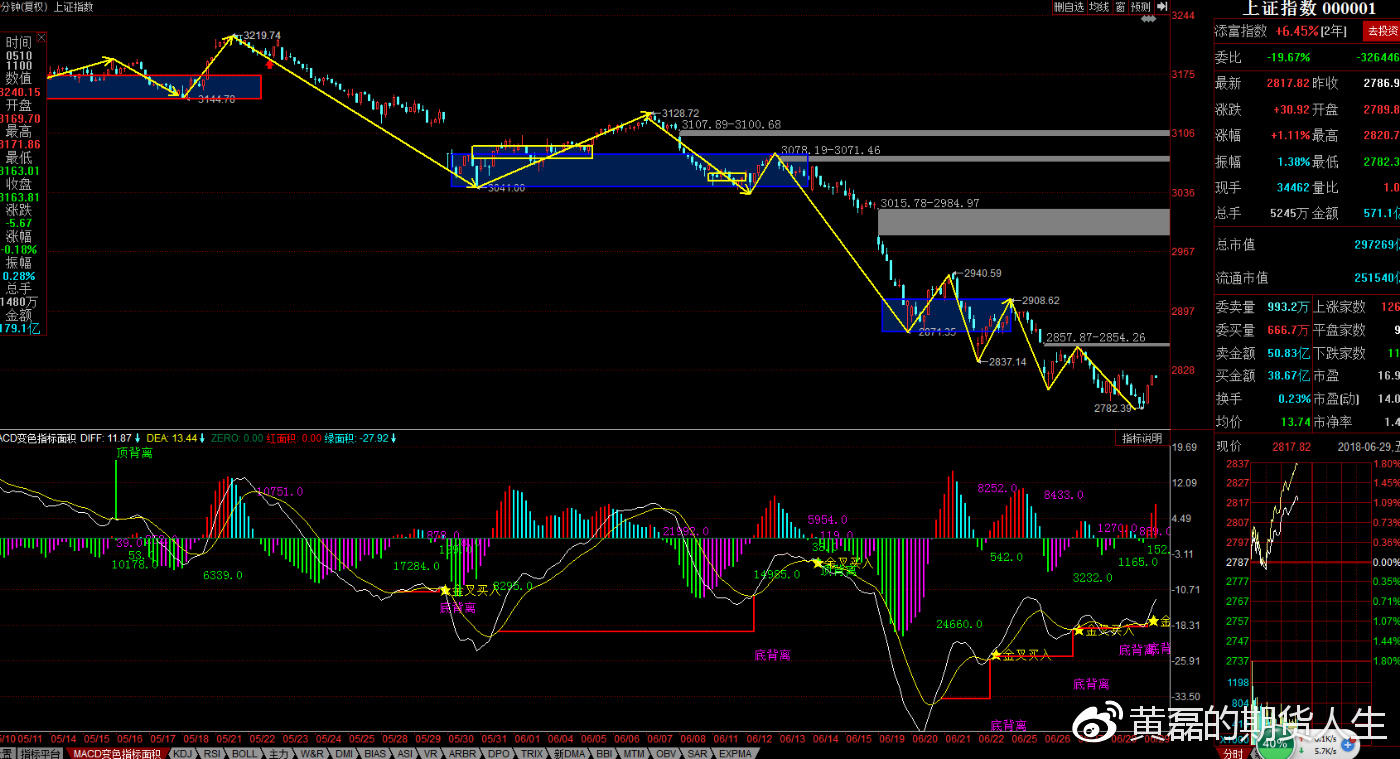Switch to the DPO indicator tab
Screen dimensions: 1400x759
tap(499, 753)
